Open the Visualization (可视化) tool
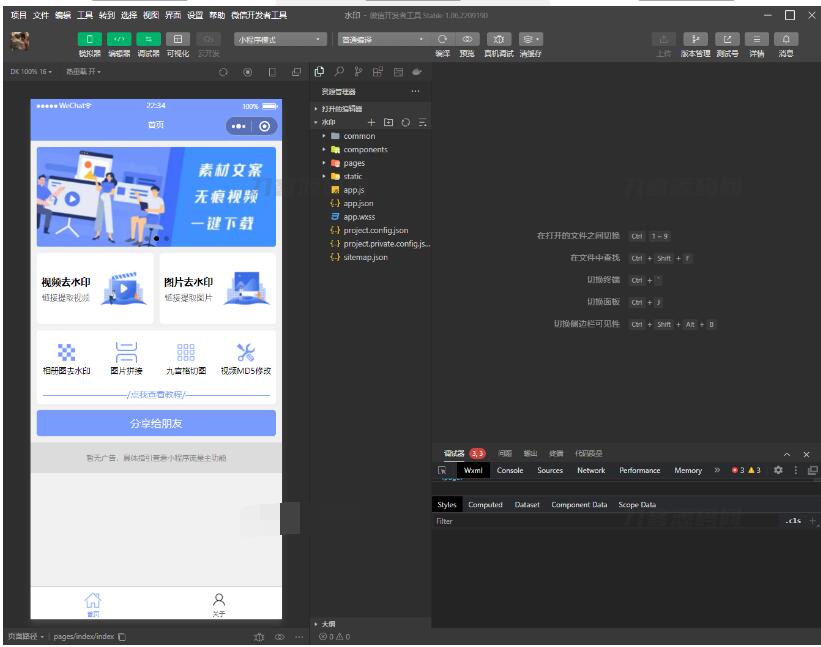The height and width of the screenshot is (647, 821). [177, 37]
